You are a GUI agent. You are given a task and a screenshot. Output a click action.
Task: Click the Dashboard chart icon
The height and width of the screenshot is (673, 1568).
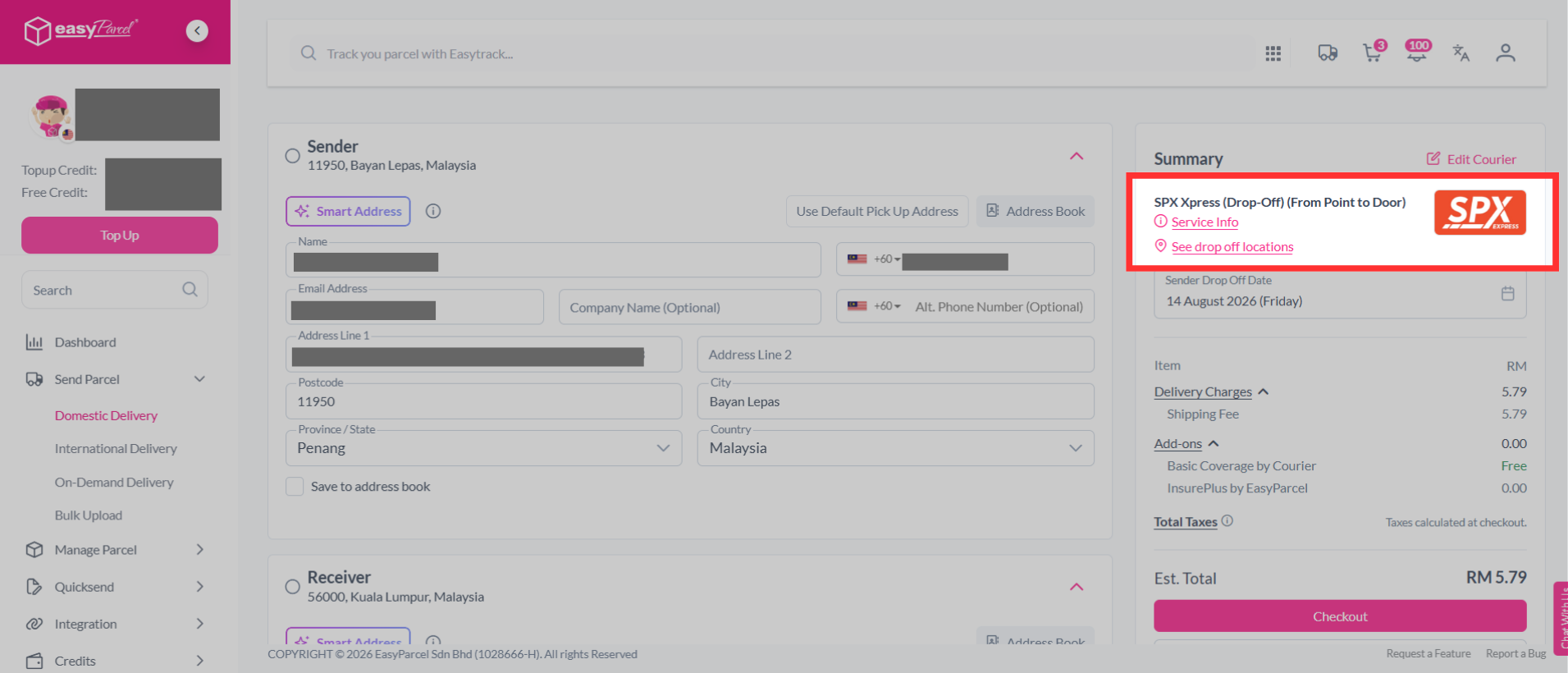(x=34, y=342)
